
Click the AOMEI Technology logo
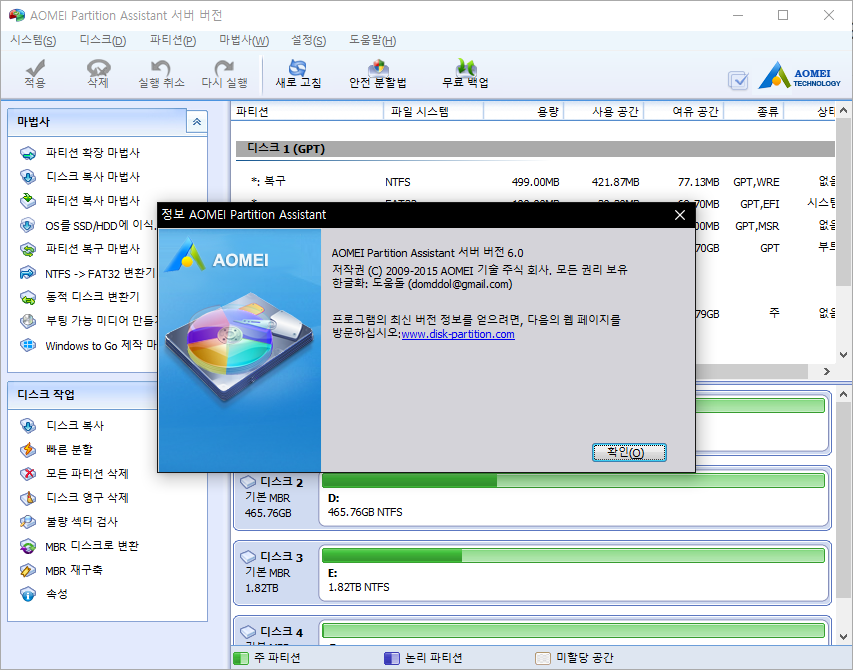tap(800, 75)
